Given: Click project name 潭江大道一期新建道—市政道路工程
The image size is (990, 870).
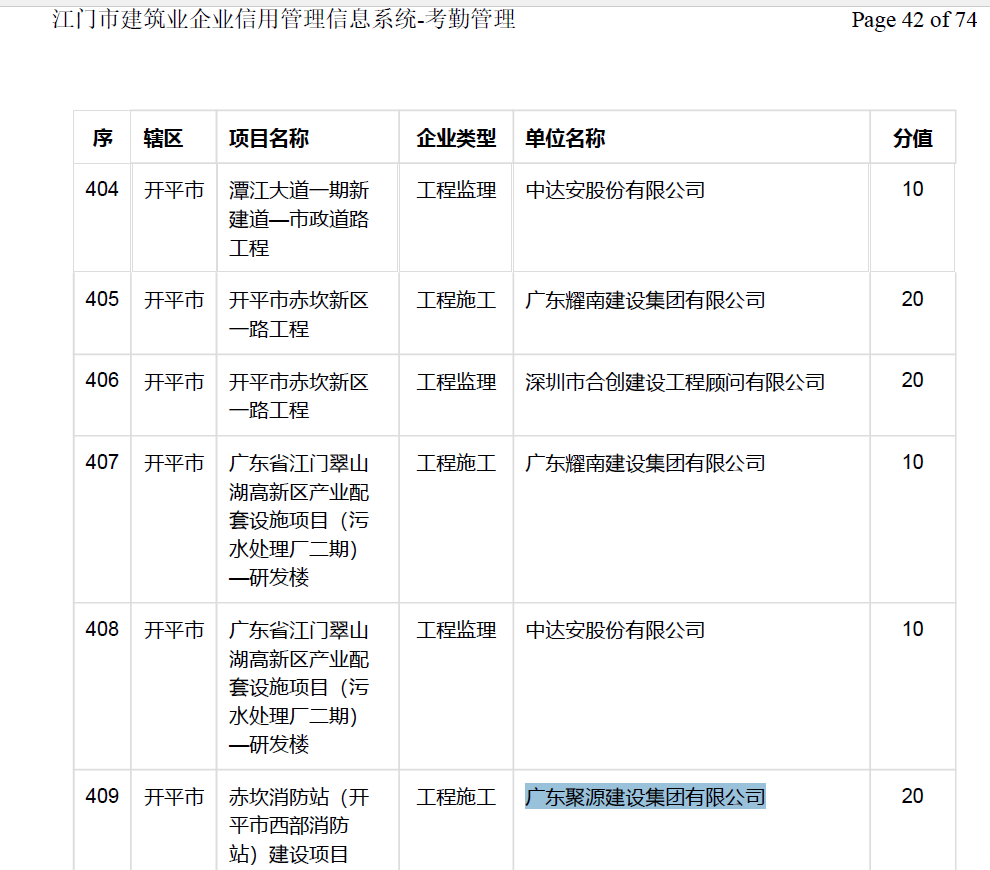Looking at the screenshot, I should 299,219.
